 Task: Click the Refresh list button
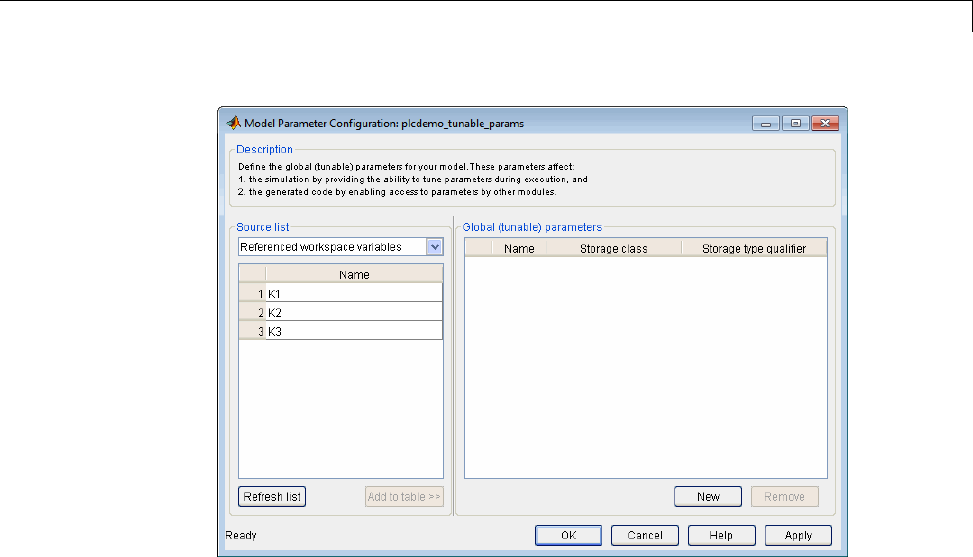[x=272, y=497]
